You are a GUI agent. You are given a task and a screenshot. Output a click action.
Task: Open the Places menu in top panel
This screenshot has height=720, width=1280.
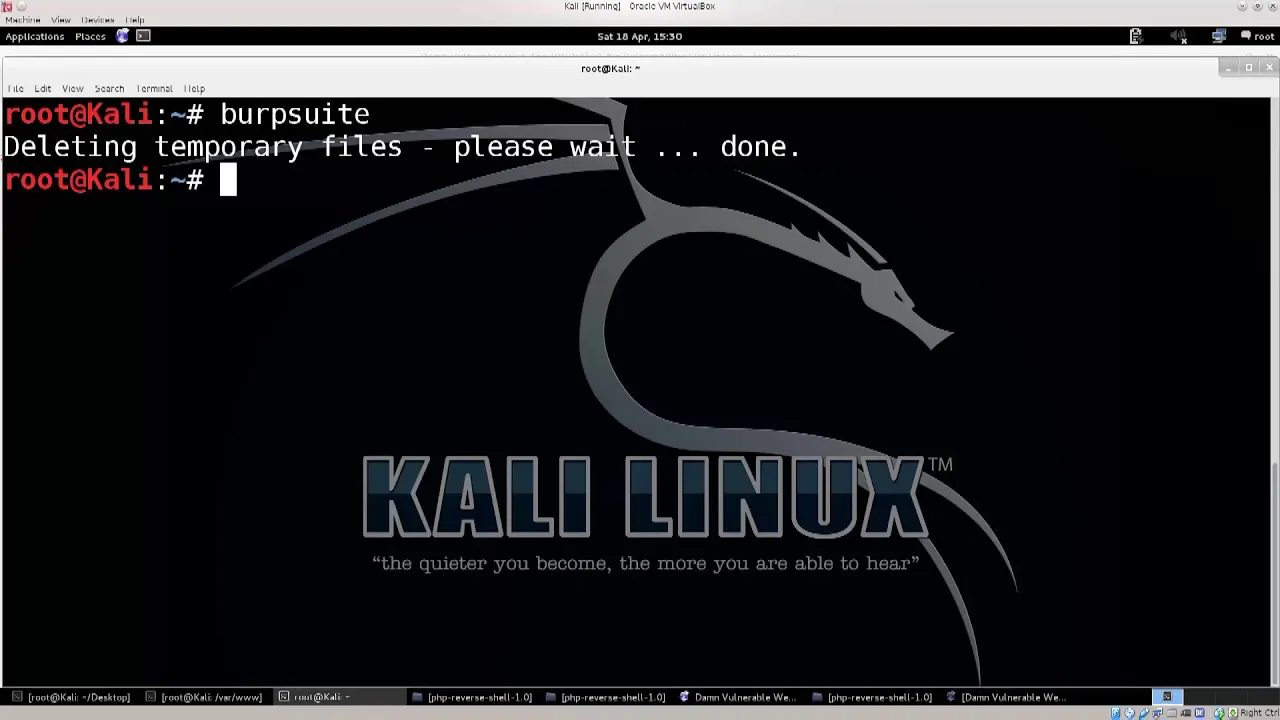(x=90, y=36)
